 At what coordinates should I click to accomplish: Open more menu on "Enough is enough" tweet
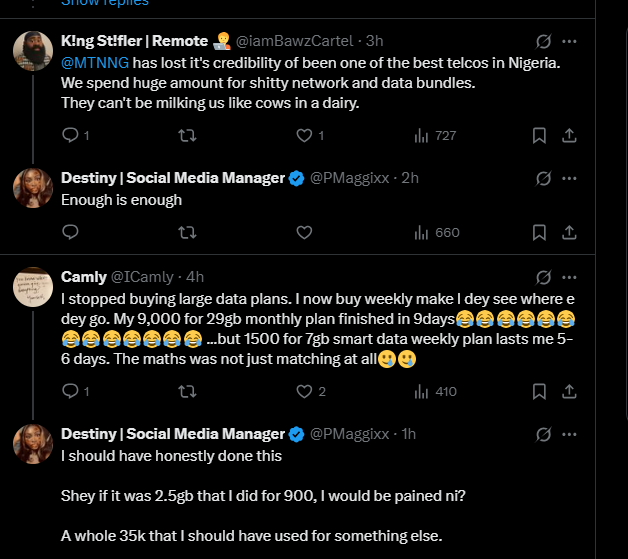[x=569, y=178]
